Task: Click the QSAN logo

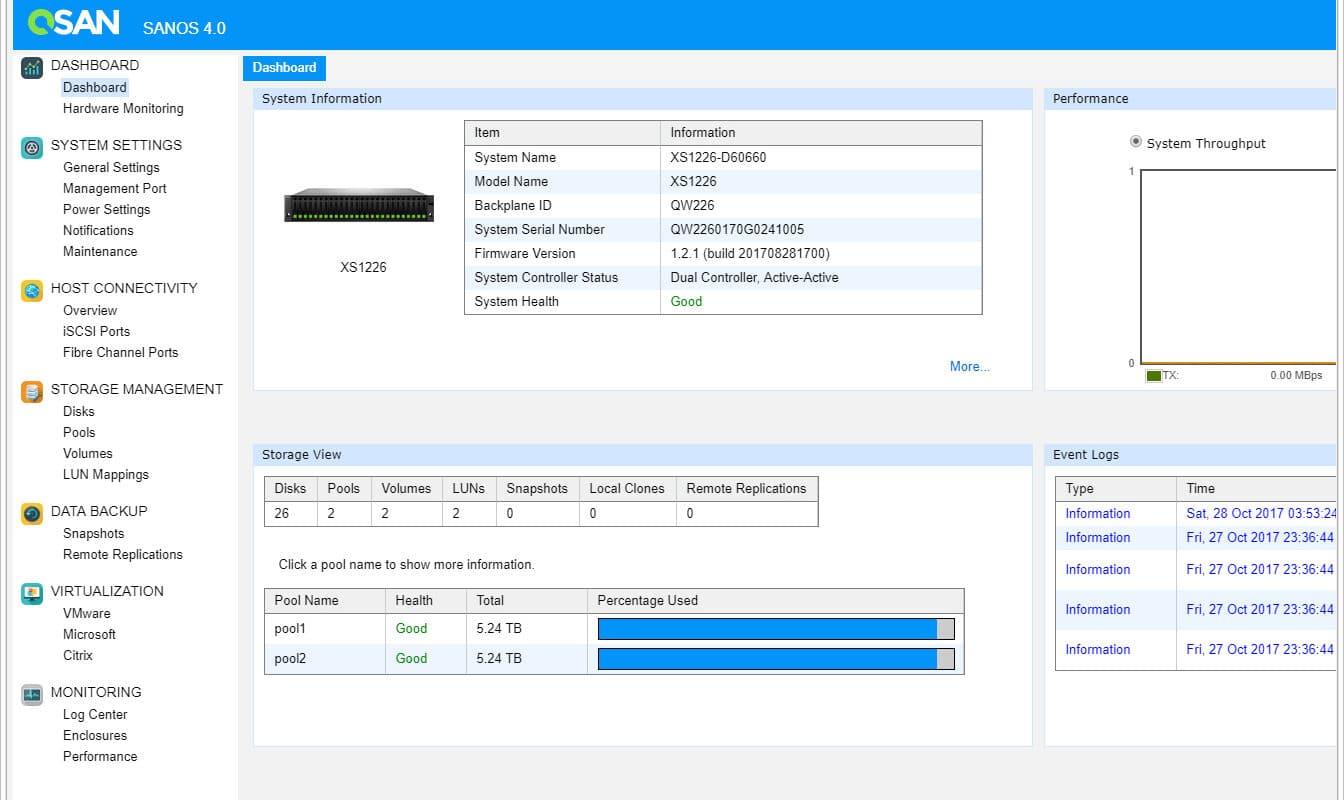Action: [x=74, y=22]
